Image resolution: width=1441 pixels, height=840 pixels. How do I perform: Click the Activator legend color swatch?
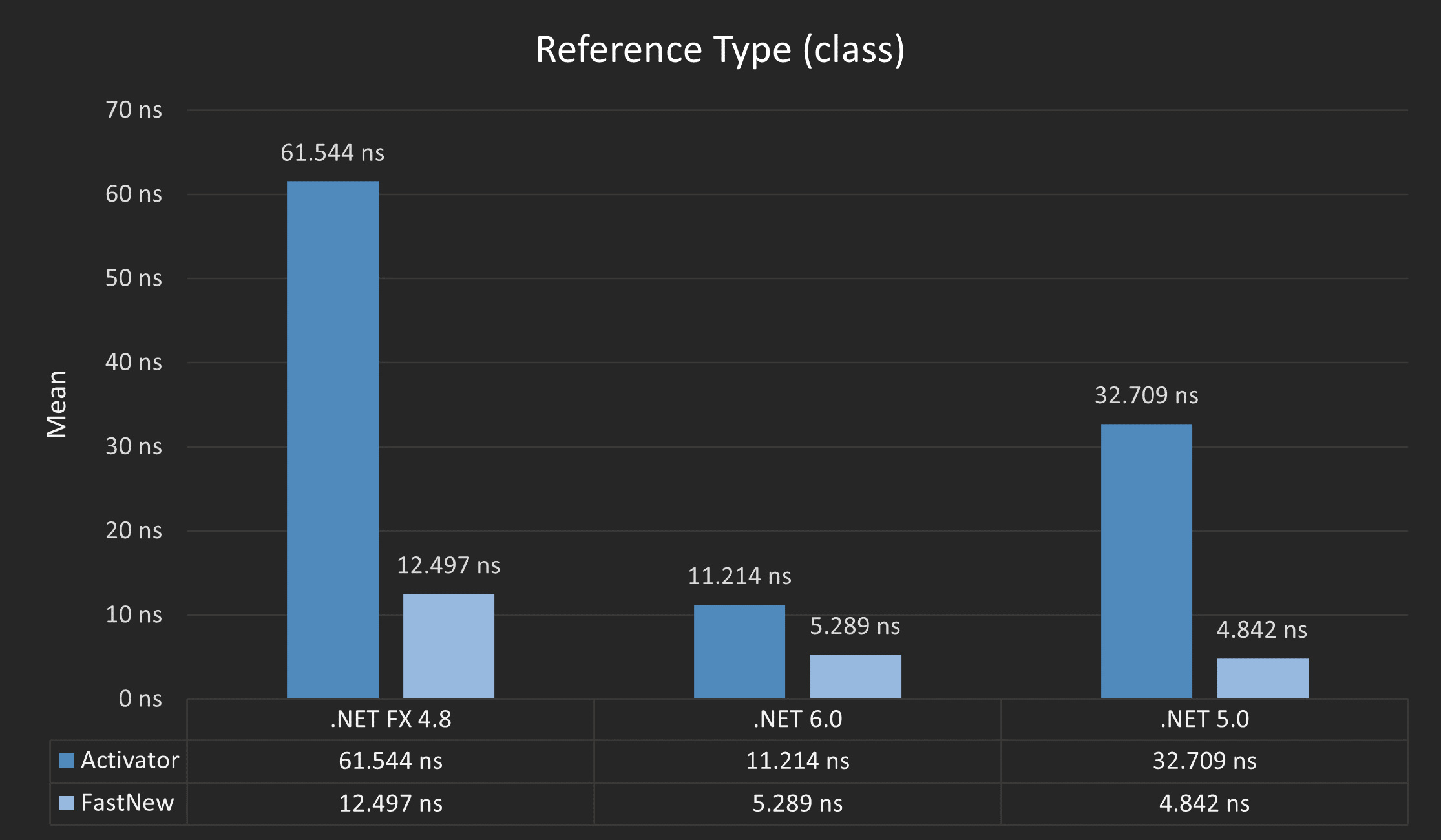[x=67, y=760]
